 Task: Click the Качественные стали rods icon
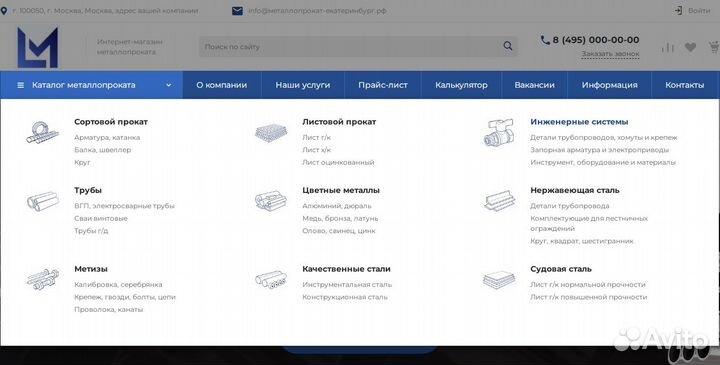click(271, 279)
